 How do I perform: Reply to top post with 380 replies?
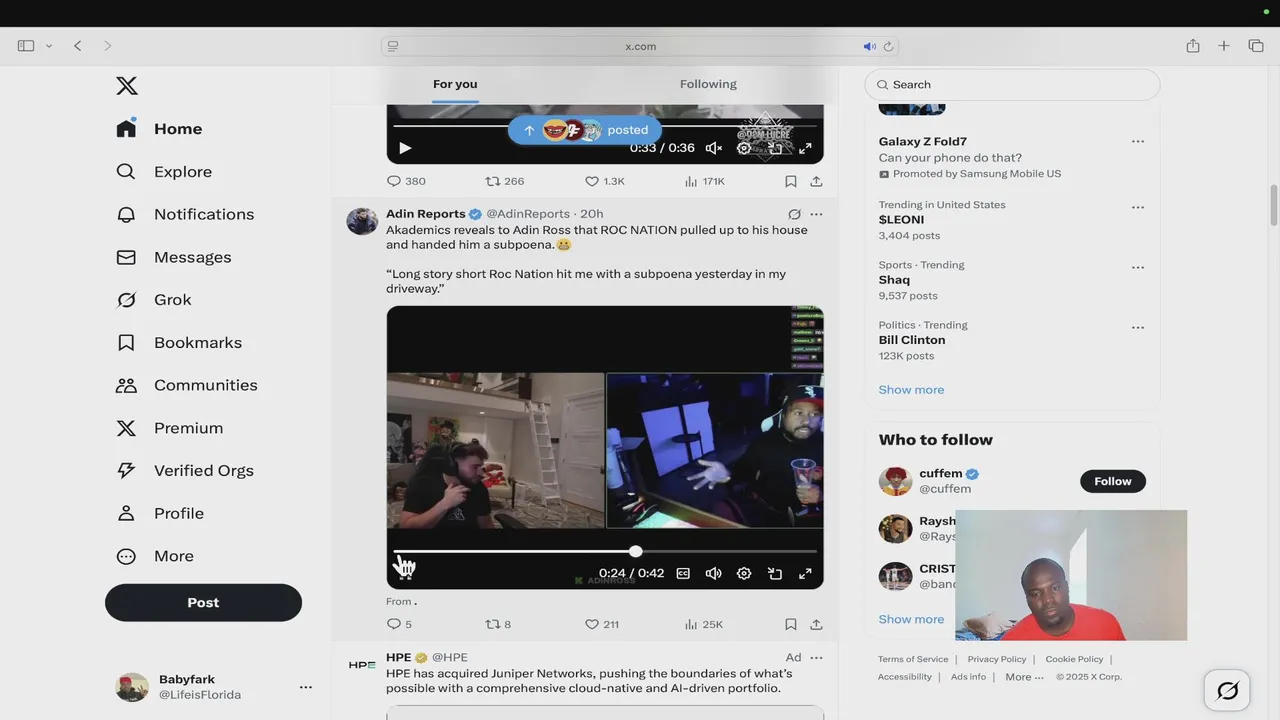pos(406,181)
